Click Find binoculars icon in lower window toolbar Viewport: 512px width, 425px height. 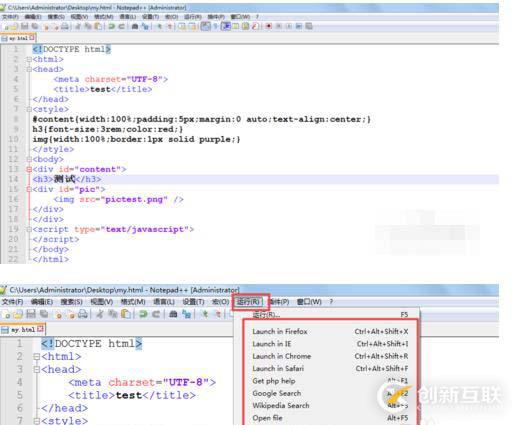coord(173,314)
